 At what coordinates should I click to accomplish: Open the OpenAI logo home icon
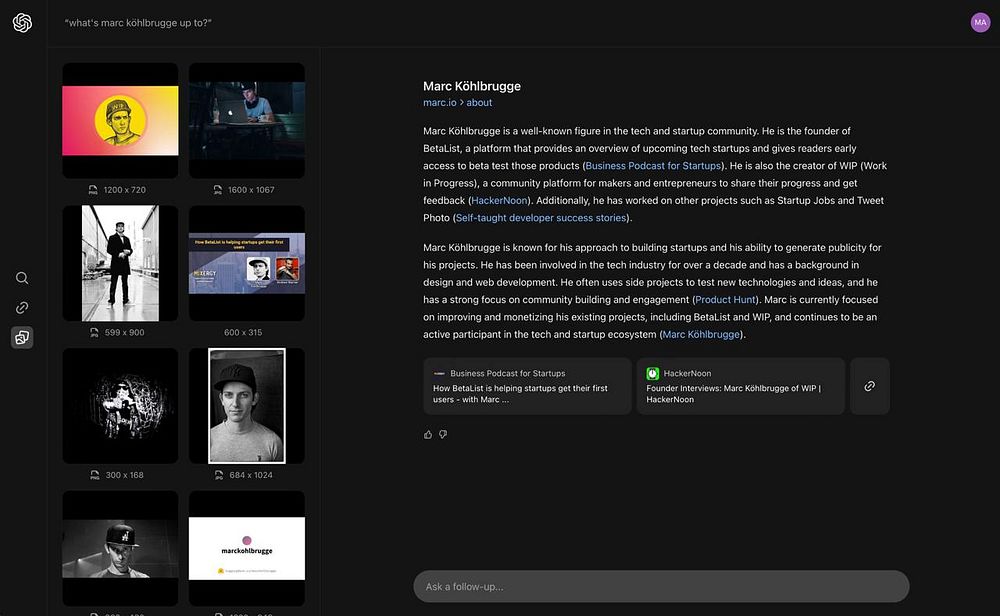click(22, 23)
